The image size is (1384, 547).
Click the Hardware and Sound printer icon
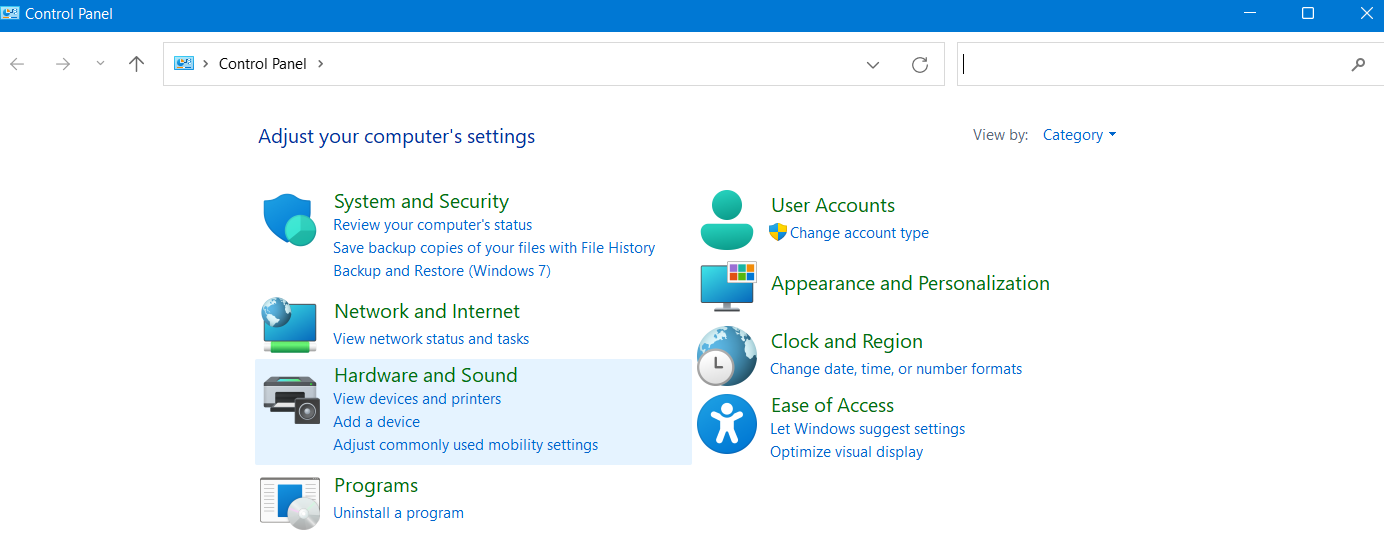(x=290, y=397)
